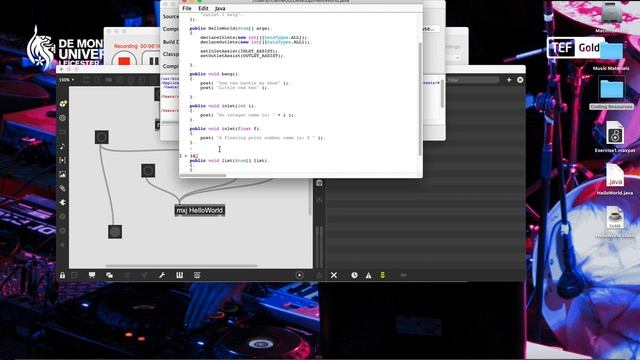Viewport: 640px width, 360px height.
Task: Click the circled X icon in console header
Action: click(520, 80)
